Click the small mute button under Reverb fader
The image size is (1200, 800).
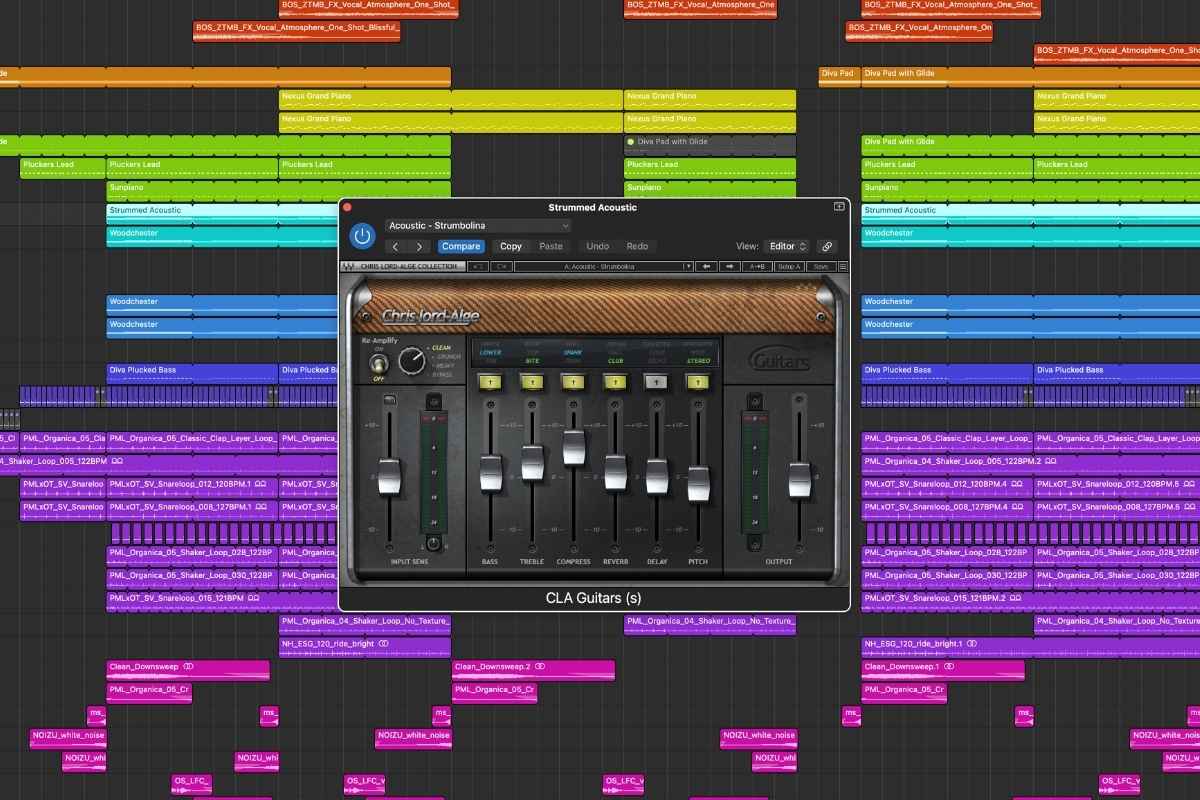(615, 549)
